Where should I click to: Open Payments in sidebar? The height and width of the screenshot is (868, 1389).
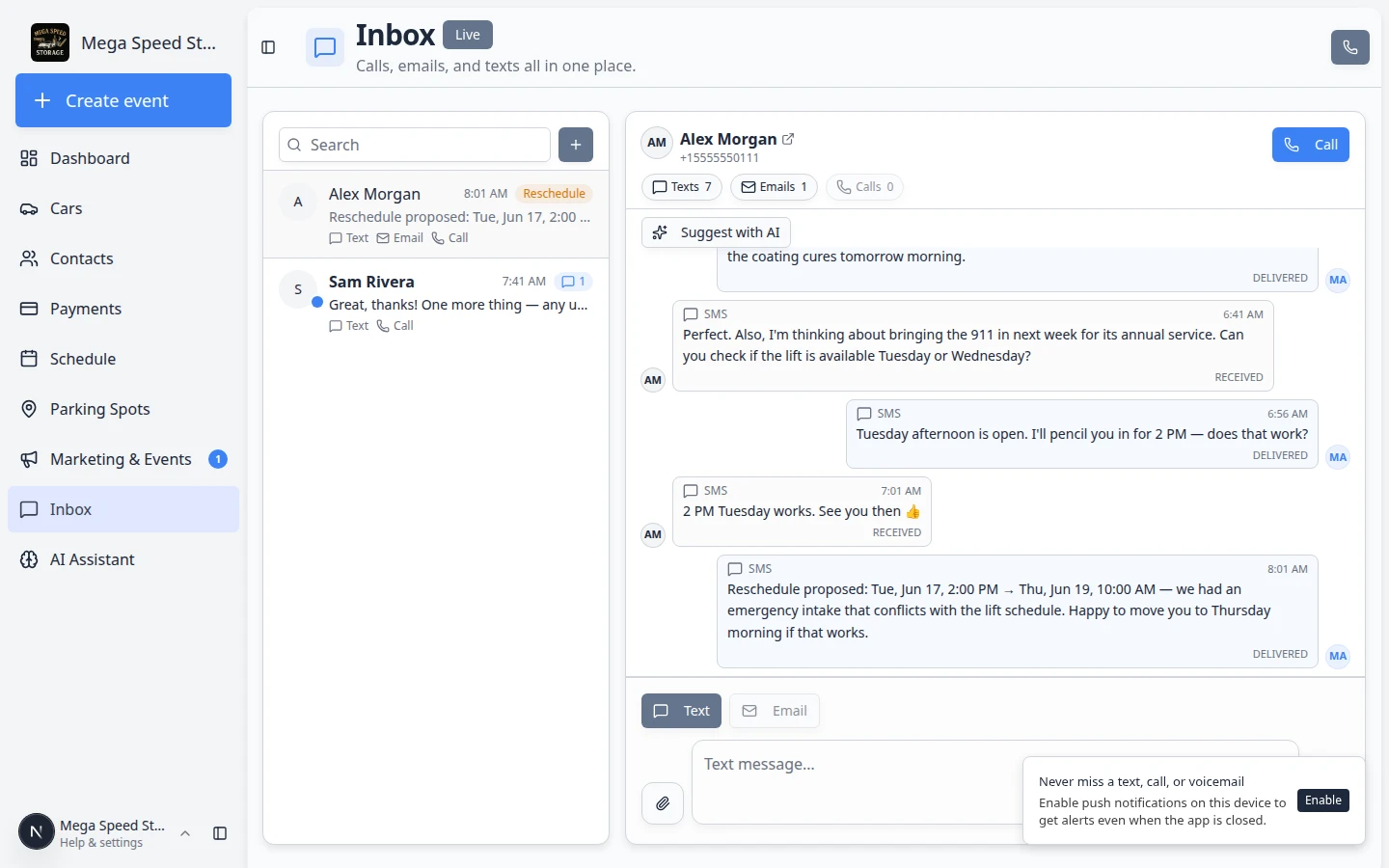(x=123, y=309)
